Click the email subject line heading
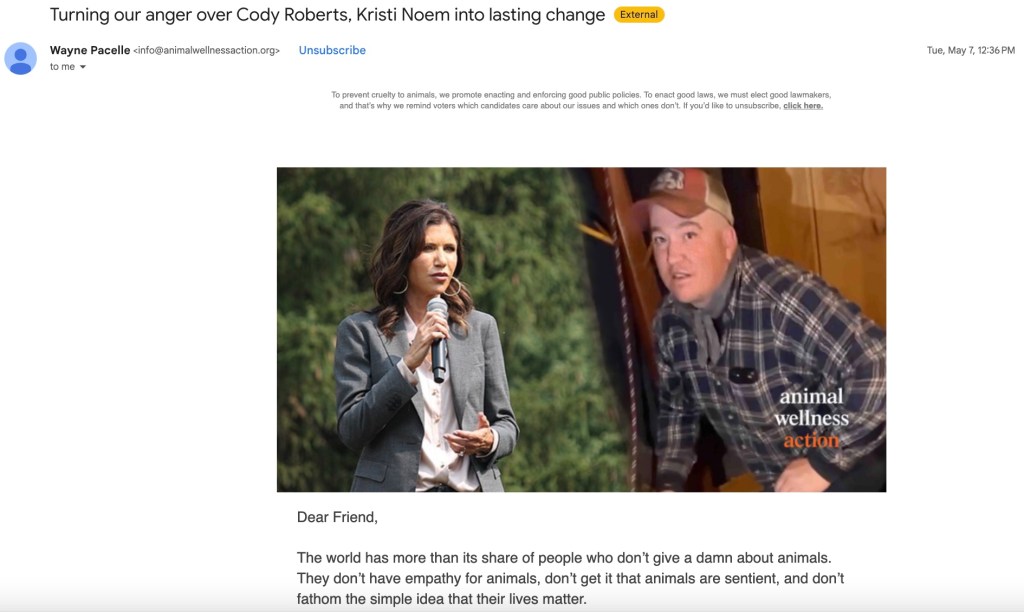 (327, 15)
